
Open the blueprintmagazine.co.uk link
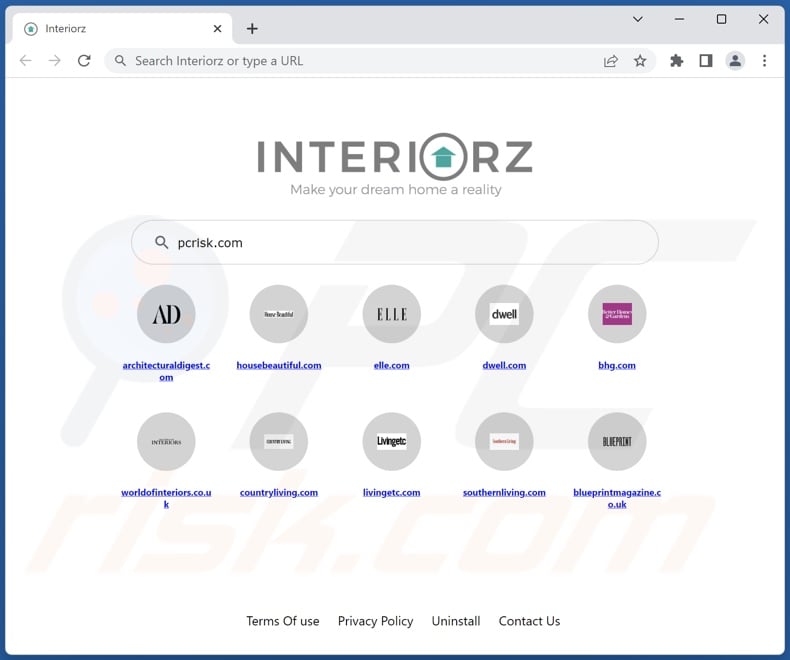point(617,498)
